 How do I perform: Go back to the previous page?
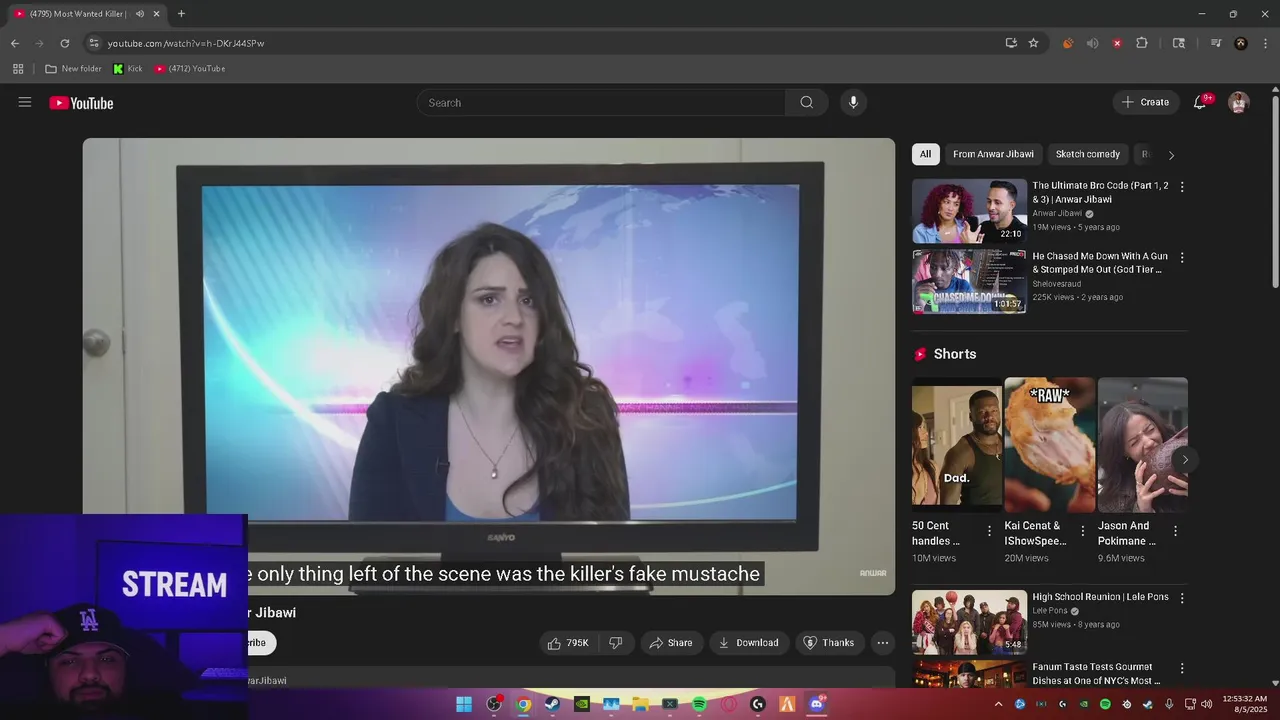[15, 43]
